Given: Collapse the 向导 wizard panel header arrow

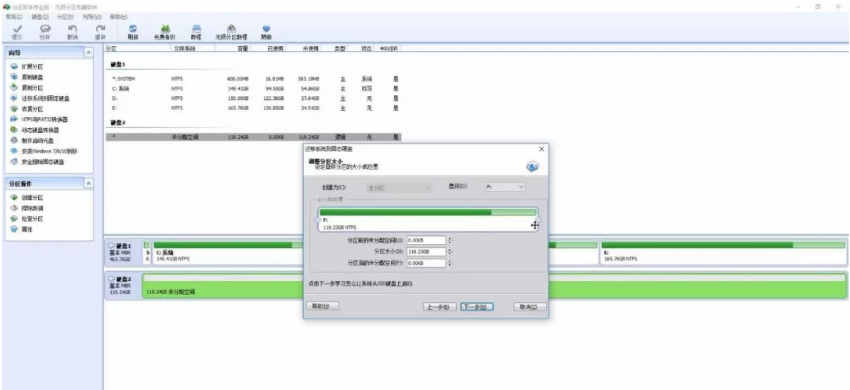Looking at the screenshot, I should (x=88, y=53).
